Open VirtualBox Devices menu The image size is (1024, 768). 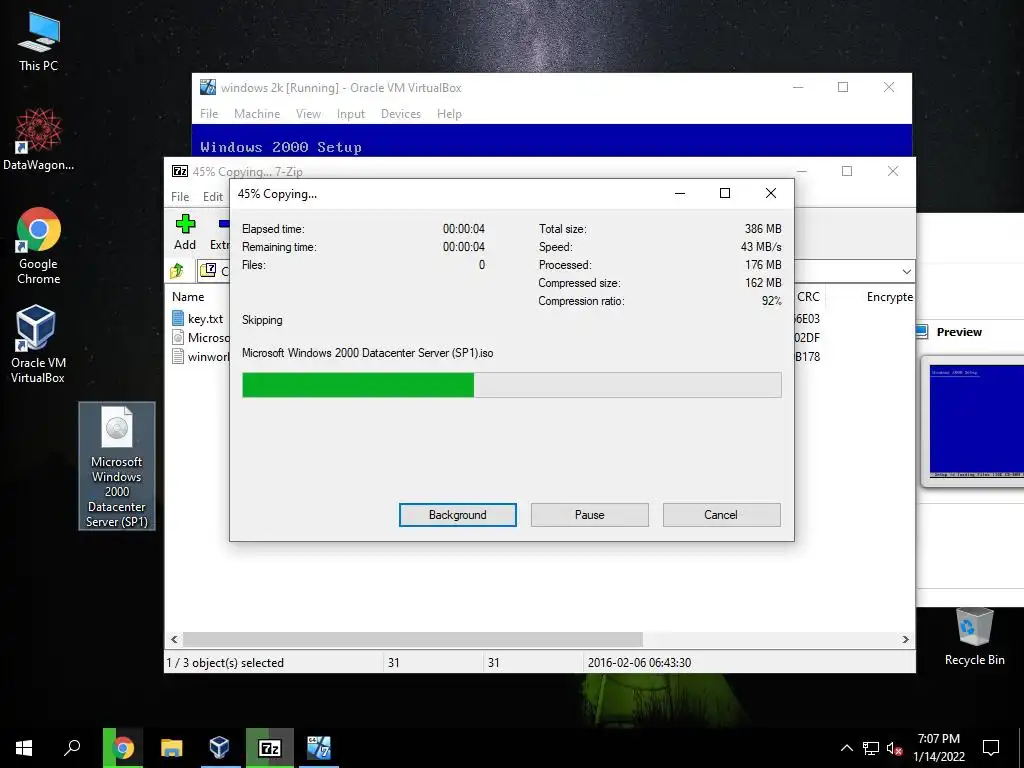coord(400,114)
